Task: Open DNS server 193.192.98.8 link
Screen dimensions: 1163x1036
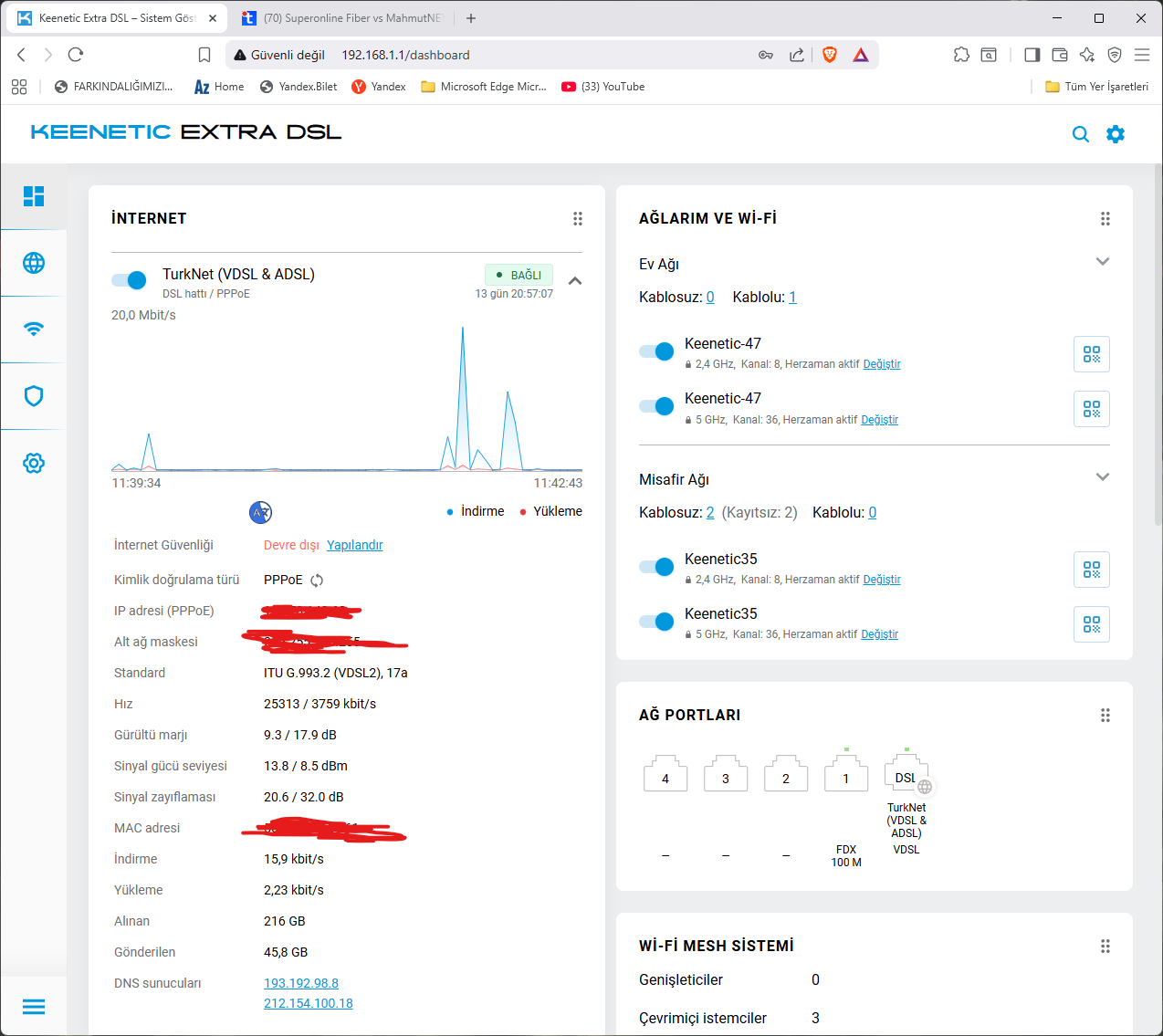Action: click(x=301, y=983)
